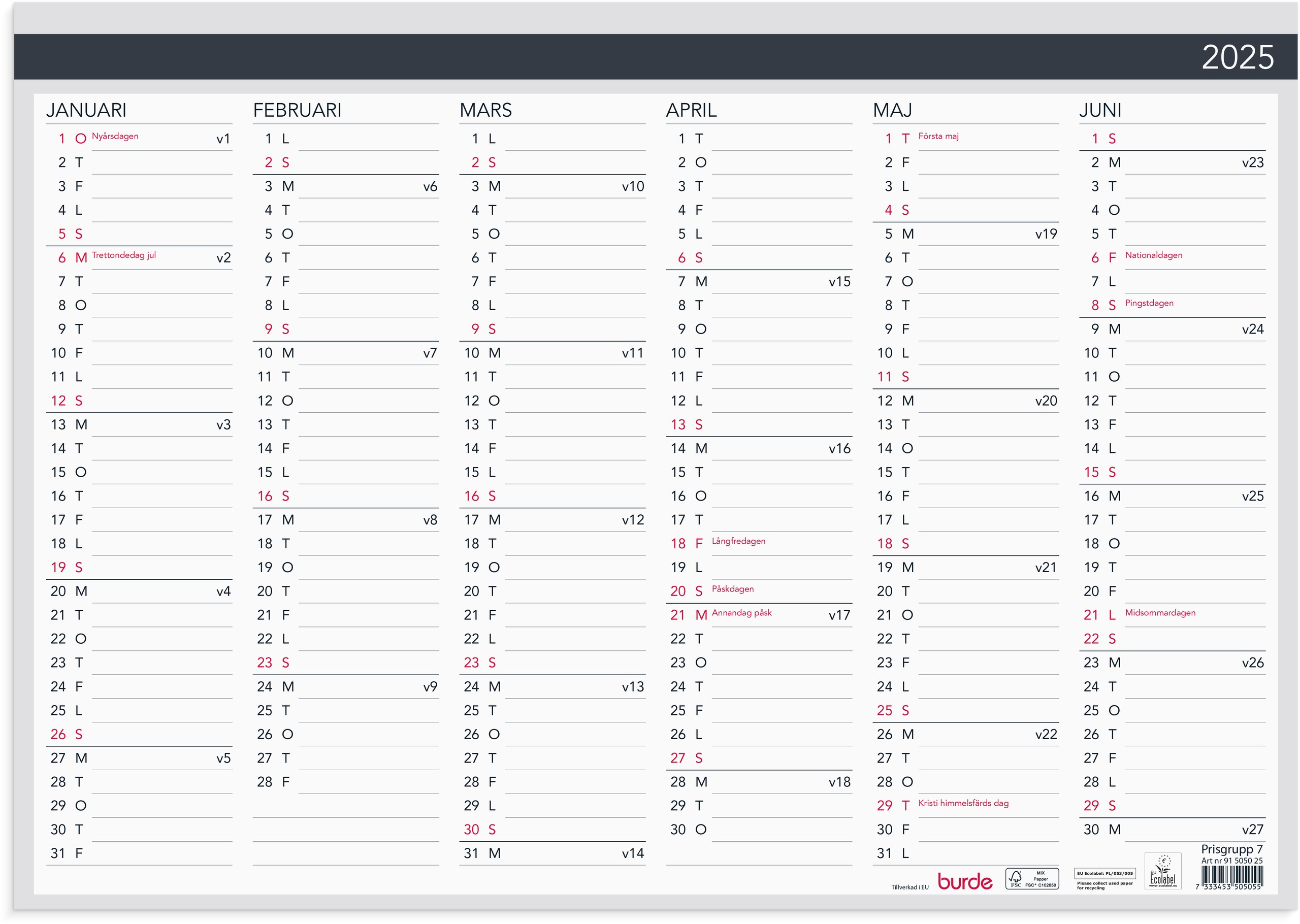
Task: Click red Sunday 30 in March
Action: click(552, 830)
